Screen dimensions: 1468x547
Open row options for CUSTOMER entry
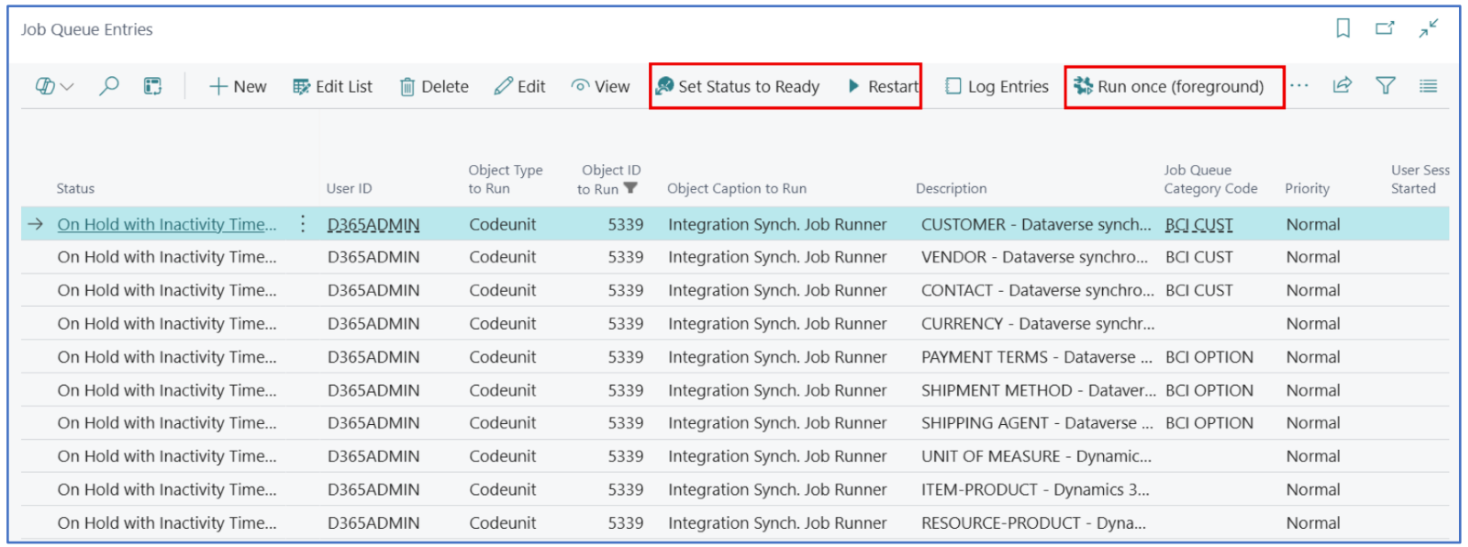(303, 225)
